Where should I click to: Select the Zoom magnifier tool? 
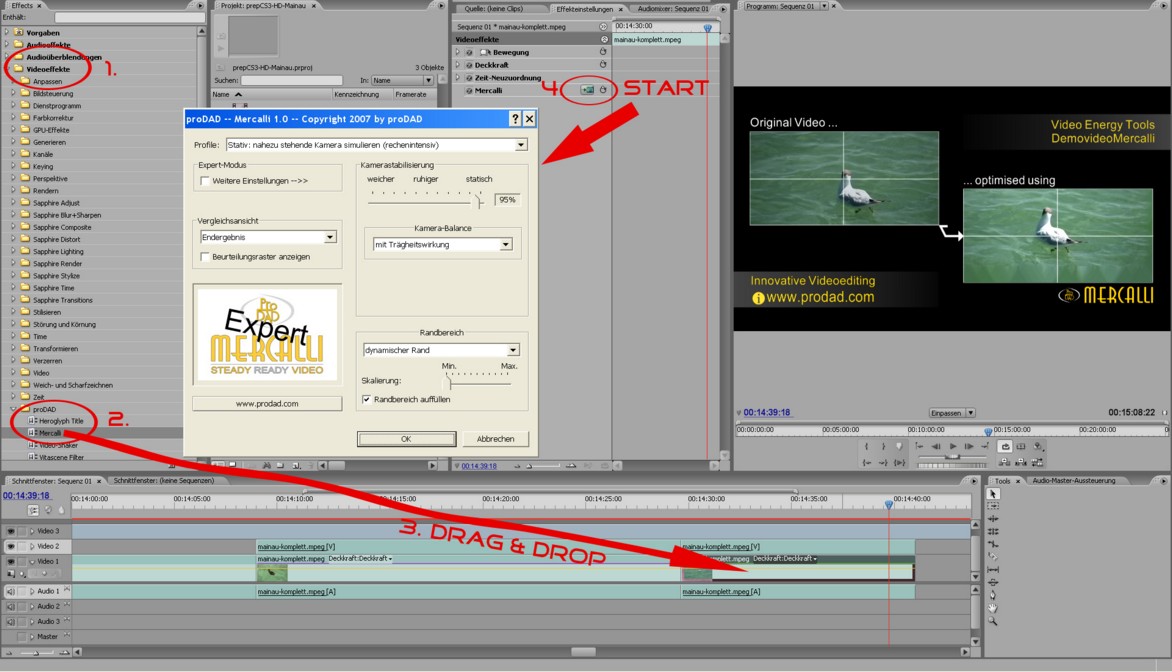pos(993,620)
